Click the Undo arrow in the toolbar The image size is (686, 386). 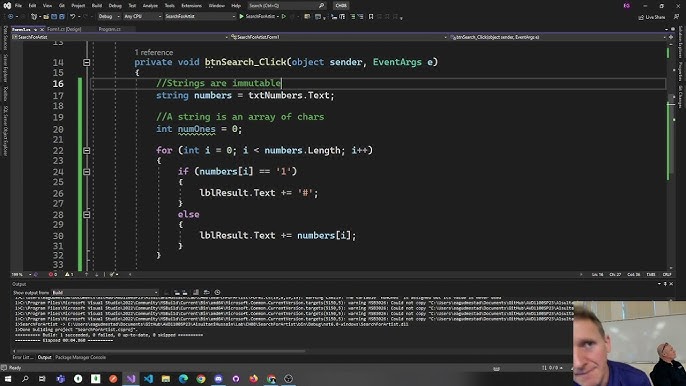click(x=73, y=17)
